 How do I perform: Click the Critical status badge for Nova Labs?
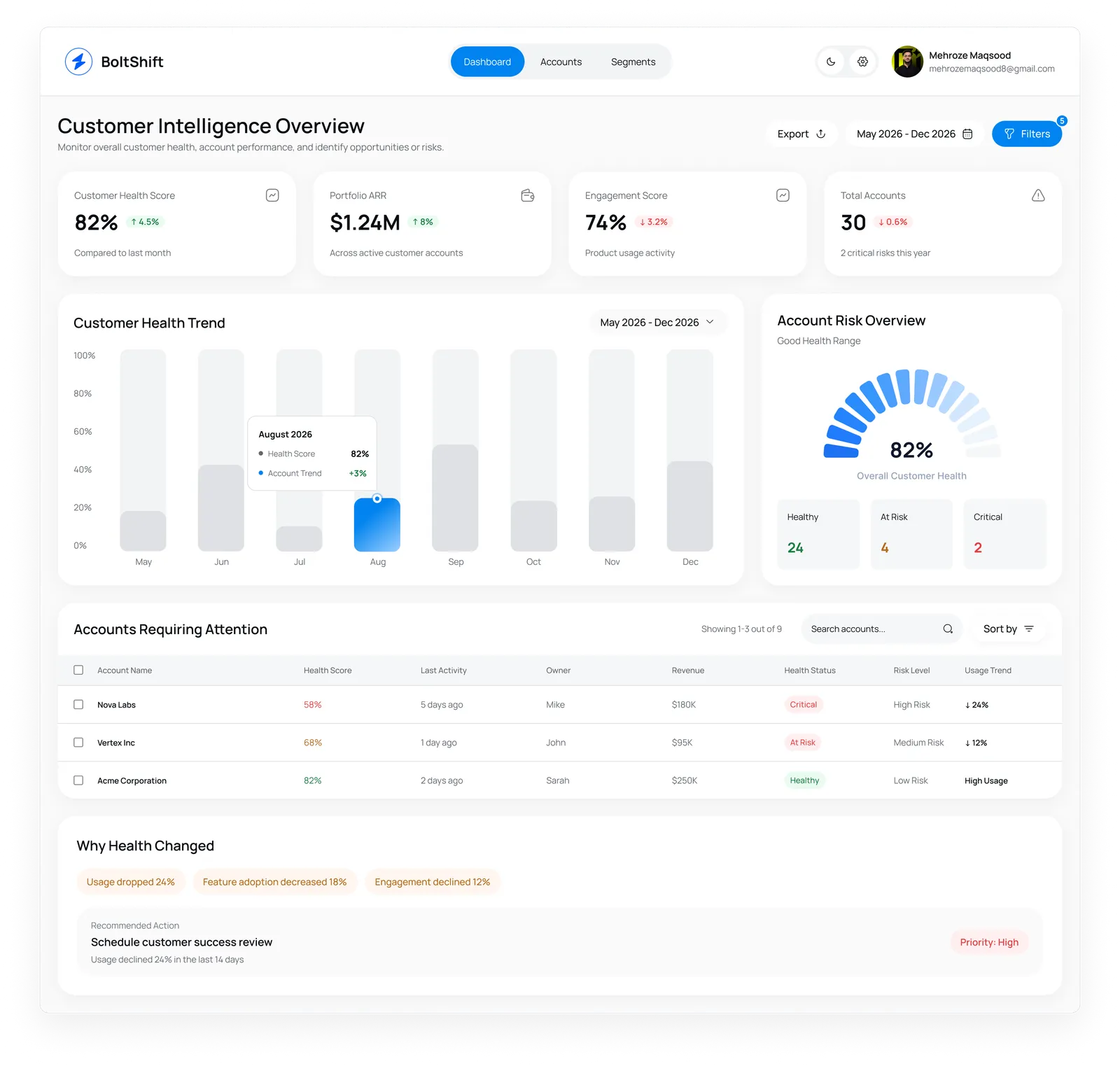[803, 704]
